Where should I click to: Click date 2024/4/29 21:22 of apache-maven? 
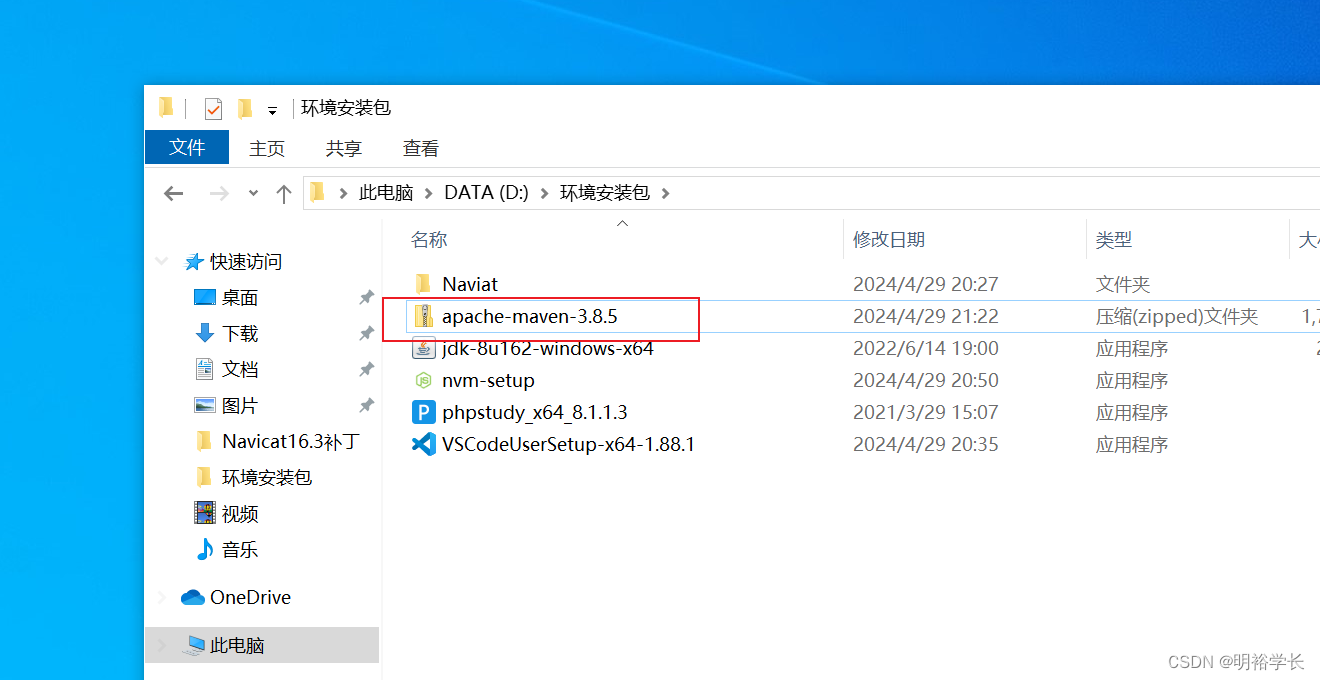click(926, 316)
